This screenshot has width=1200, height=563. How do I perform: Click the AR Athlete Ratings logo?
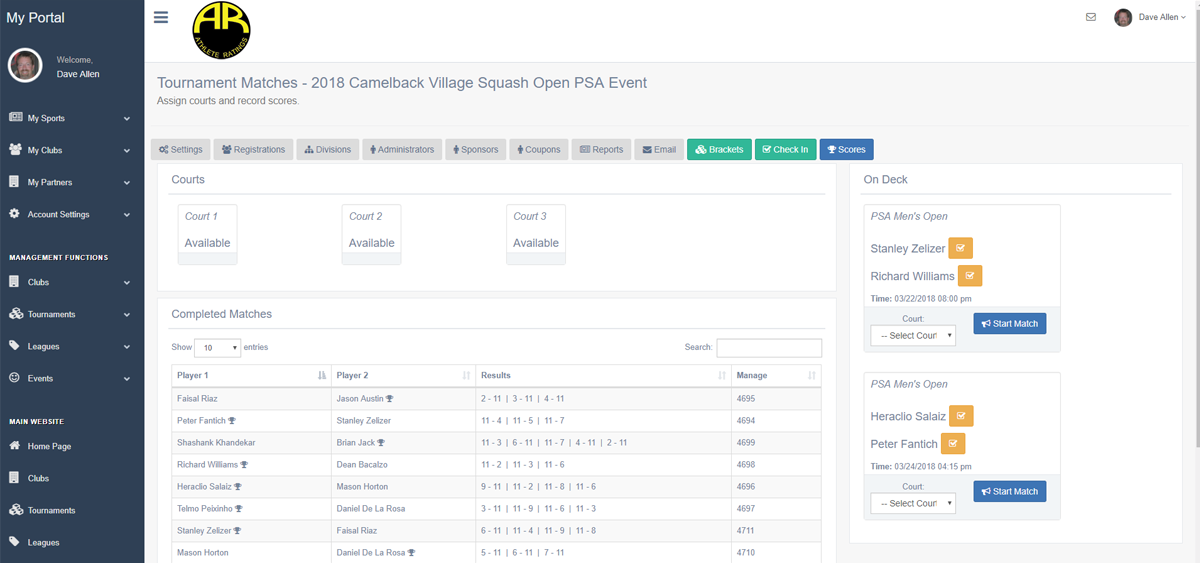click(221, 30)
